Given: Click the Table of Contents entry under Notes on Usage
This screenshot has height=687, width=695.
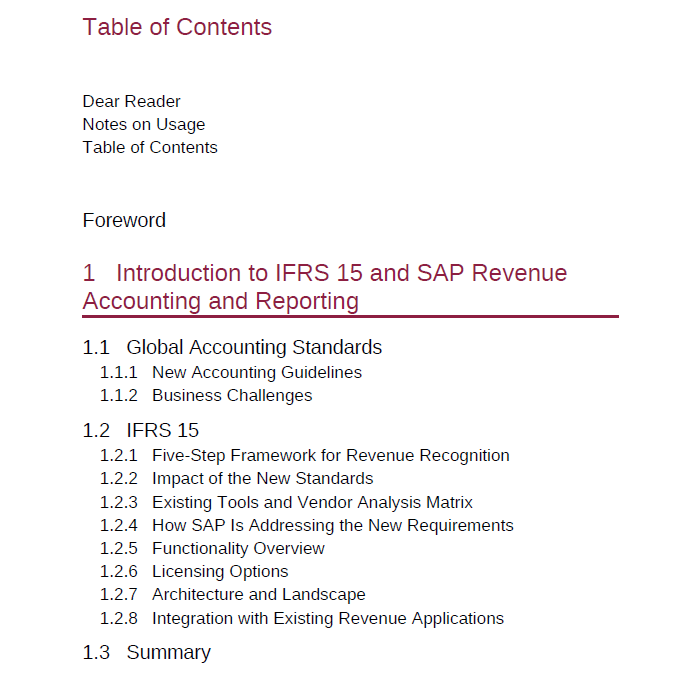Looking at the screenshot, I should pos(150,148).
